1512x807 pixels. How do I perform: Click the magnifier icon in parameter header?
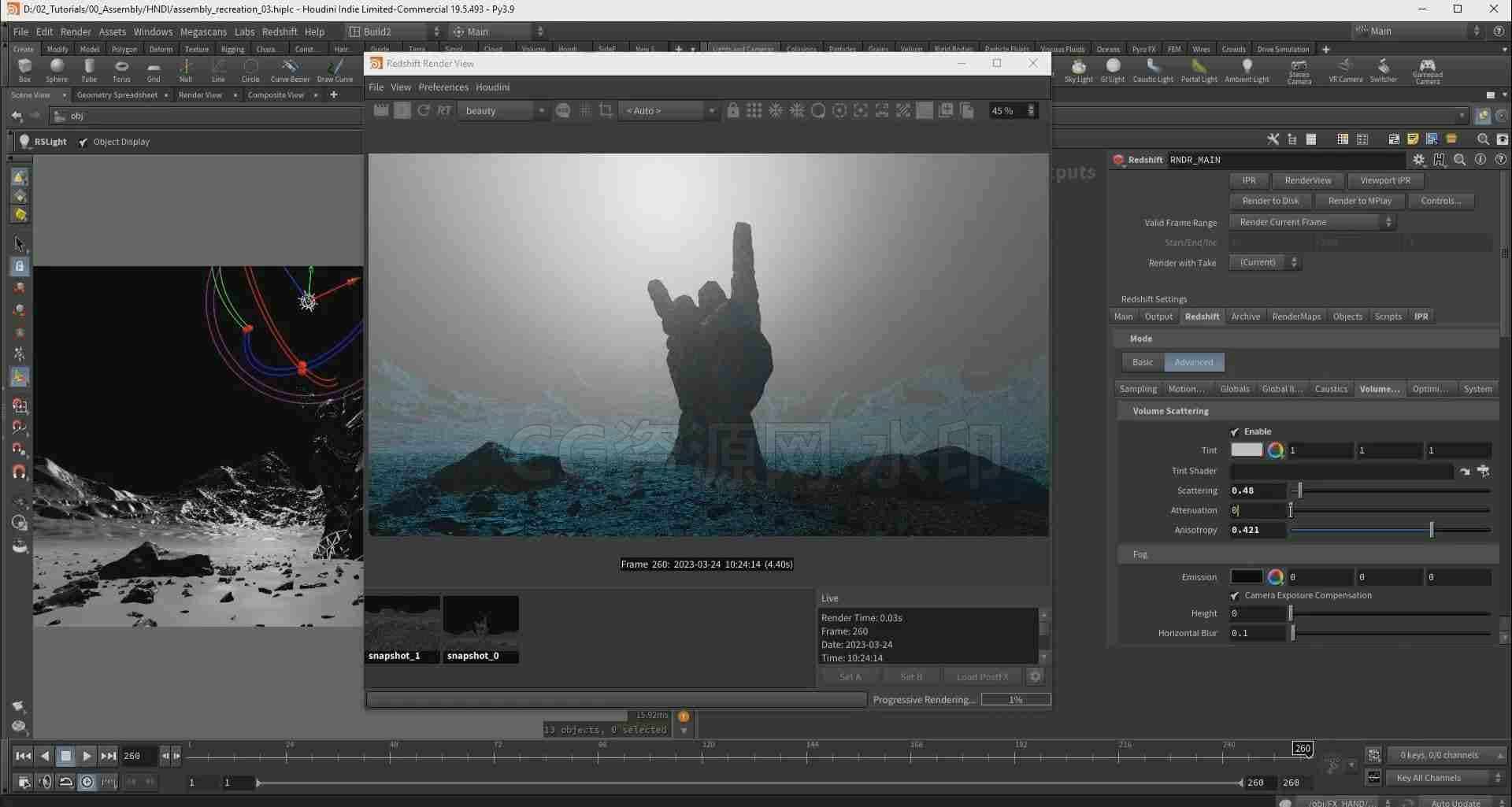click(1459, 160)
